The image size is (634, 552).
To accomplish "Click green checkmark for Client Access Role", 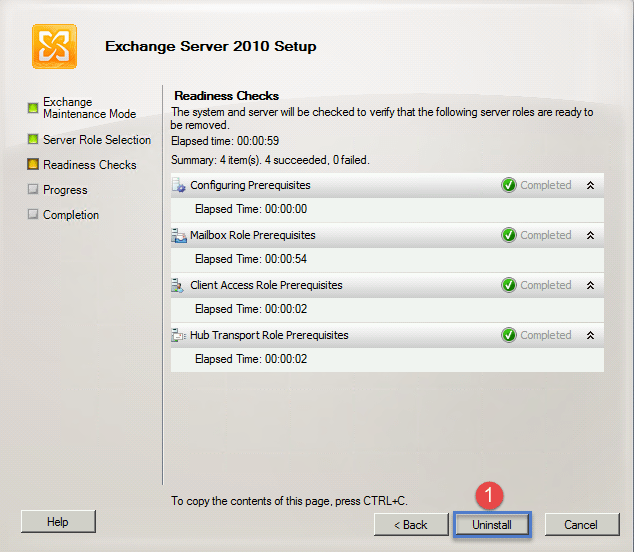I will (509, 286).
